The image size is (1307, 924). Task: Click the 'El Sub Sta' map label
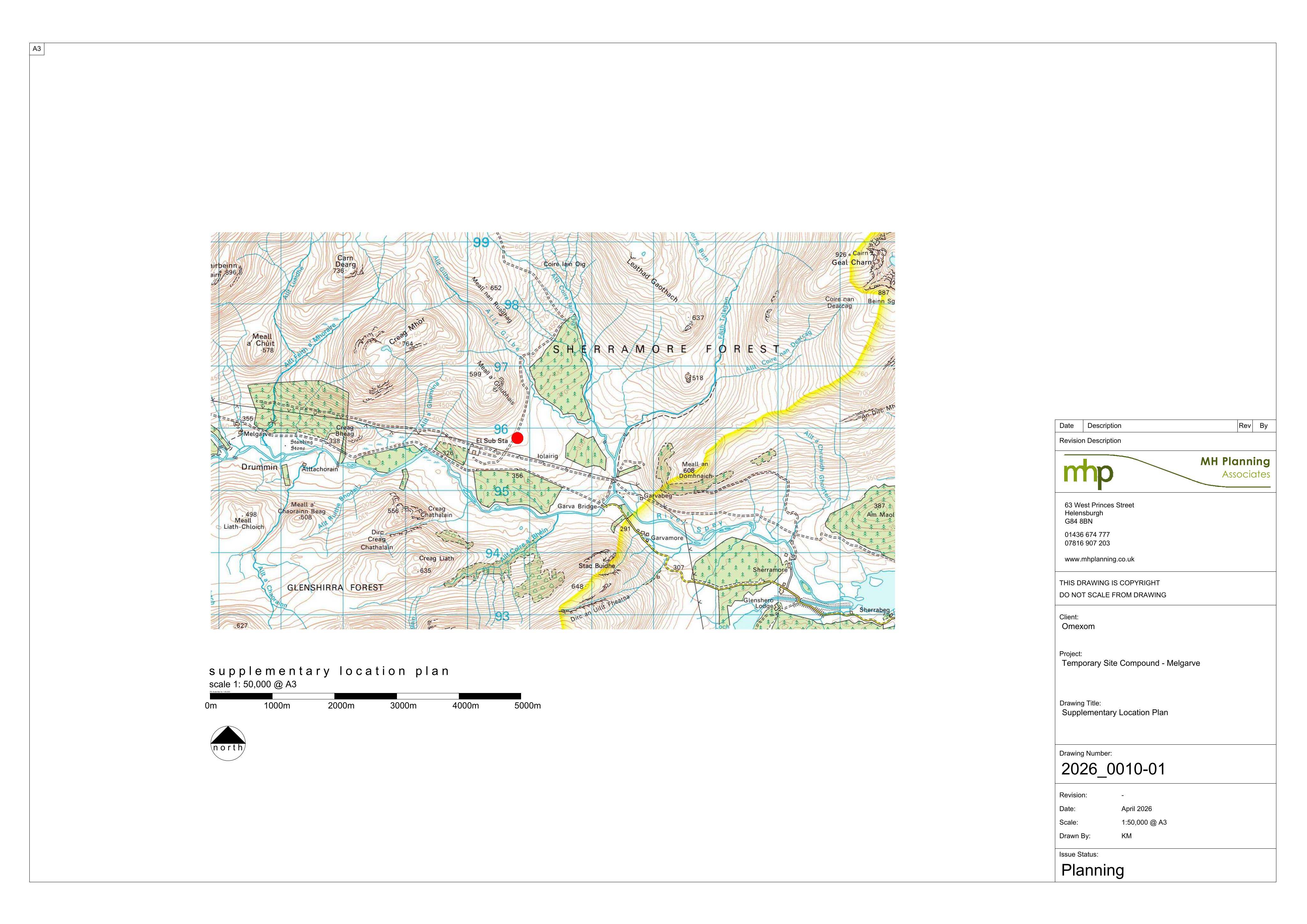point(492,441)
